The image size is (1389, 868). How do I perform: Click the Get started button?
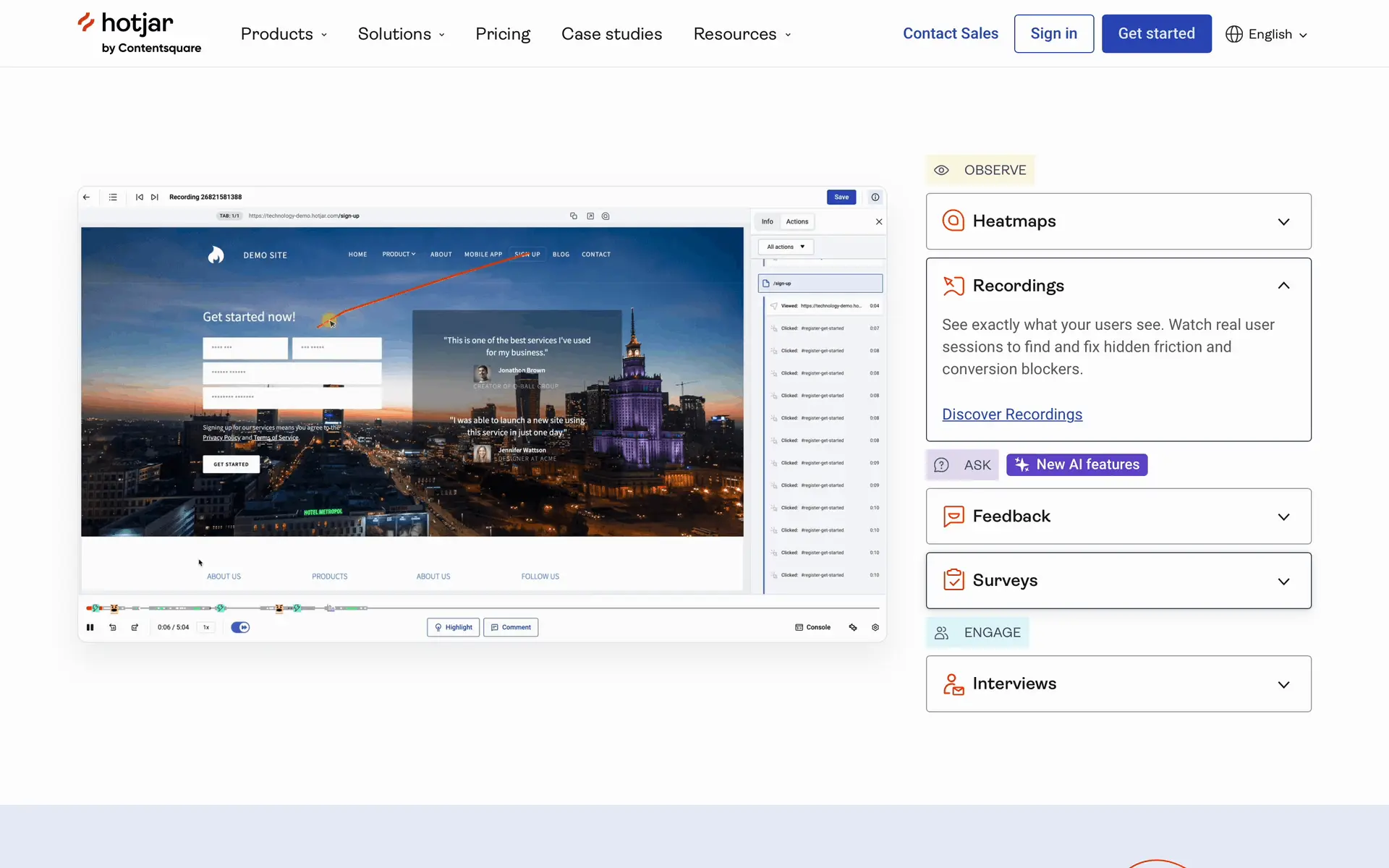tap(1156, 33)
